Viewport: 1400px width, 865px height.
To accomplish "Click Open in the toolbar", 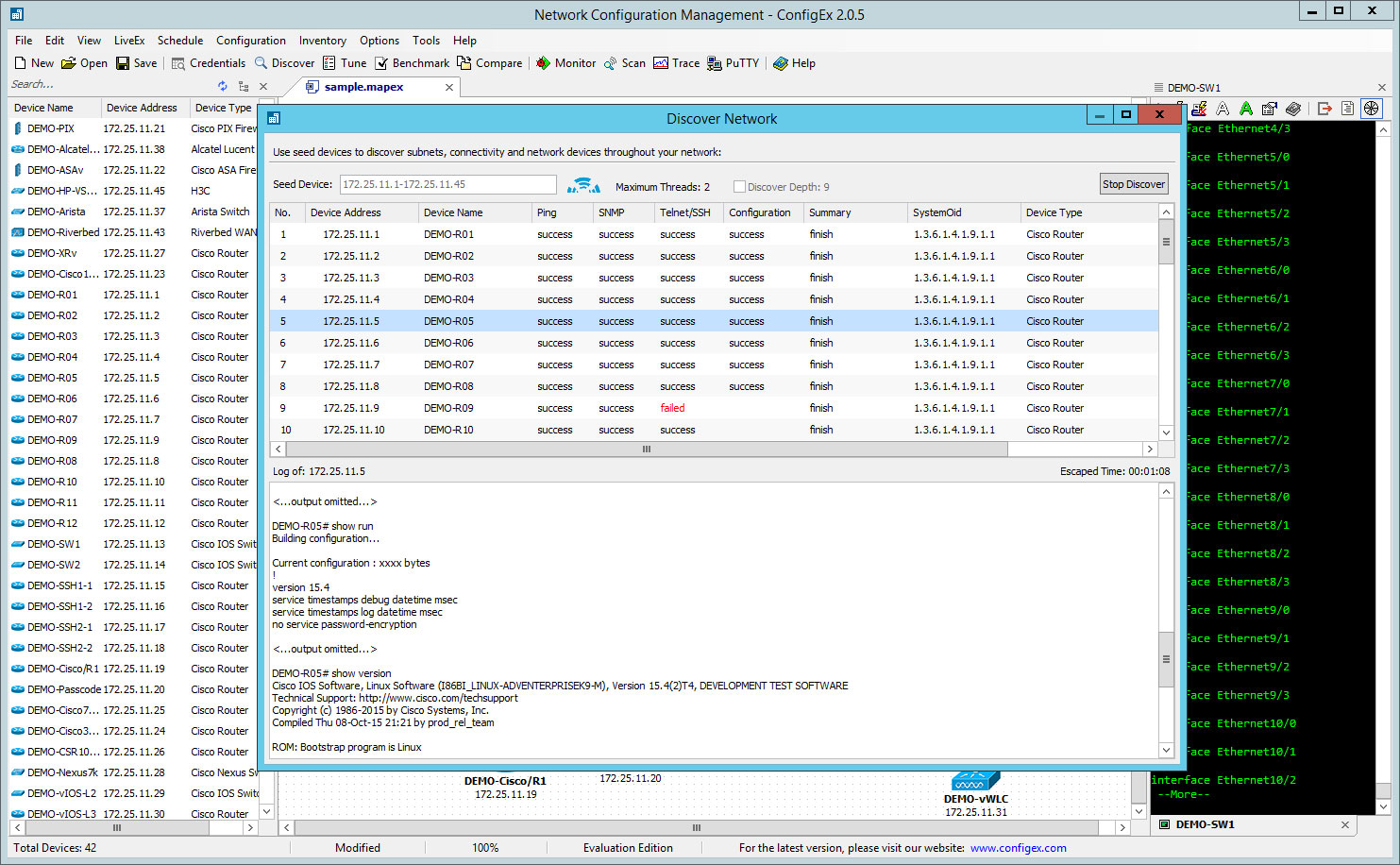I will pos(84,63).
